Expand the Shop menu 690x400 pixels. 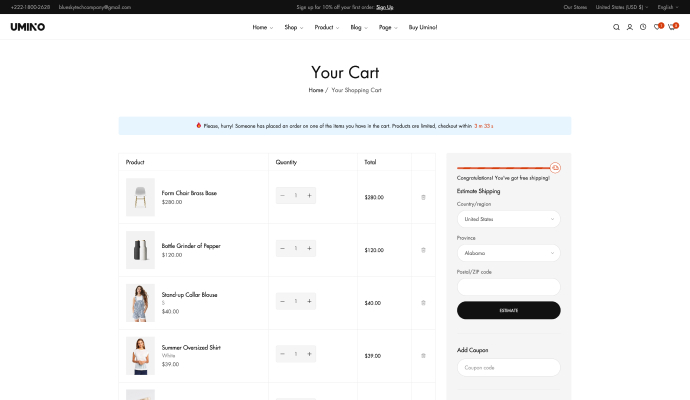294,27
